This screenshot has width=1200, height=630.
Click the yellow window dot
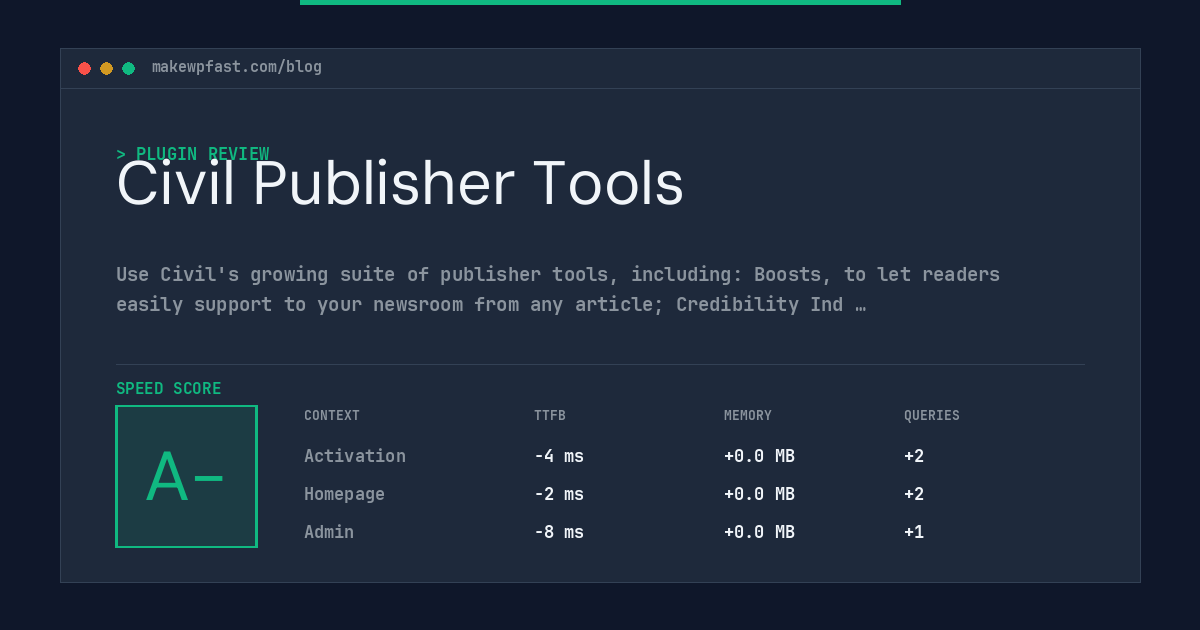106,68
